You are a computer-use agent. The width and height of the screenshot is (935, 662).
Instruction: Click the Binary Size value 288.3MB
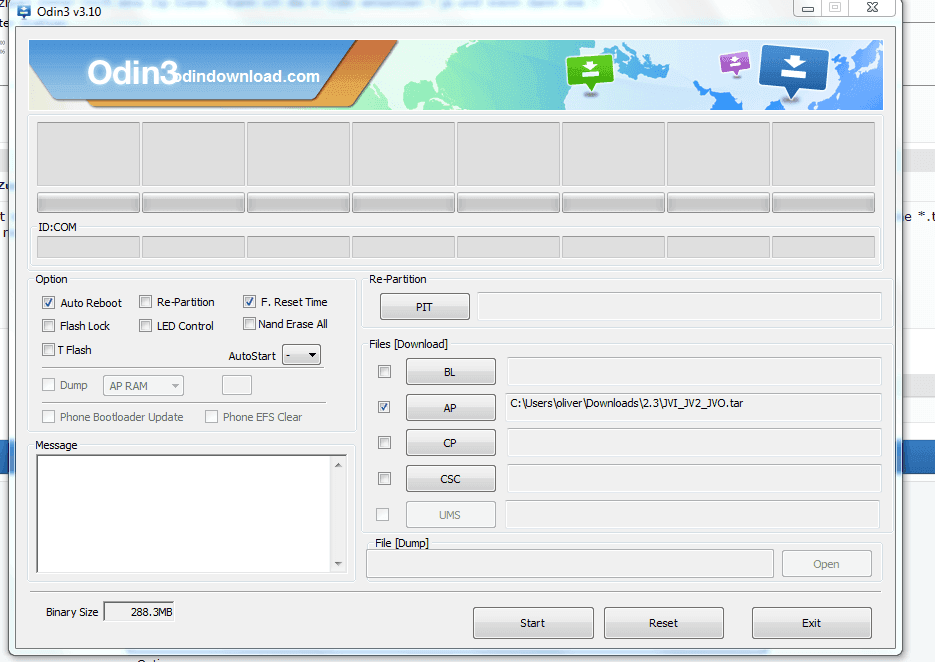point(139,611)
